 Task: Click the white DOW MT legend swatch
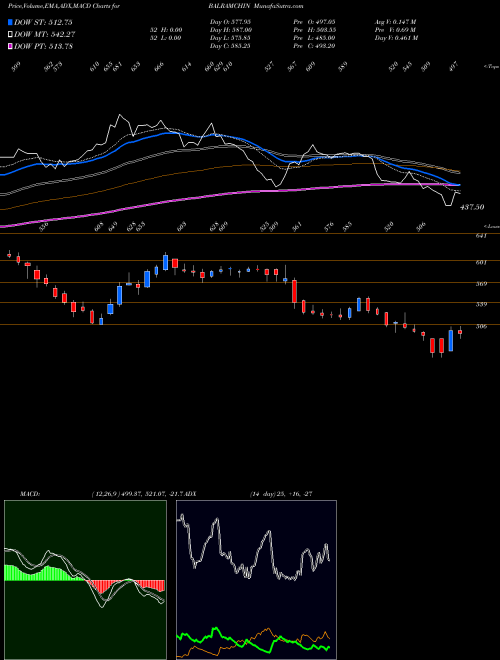click(11, 35)
